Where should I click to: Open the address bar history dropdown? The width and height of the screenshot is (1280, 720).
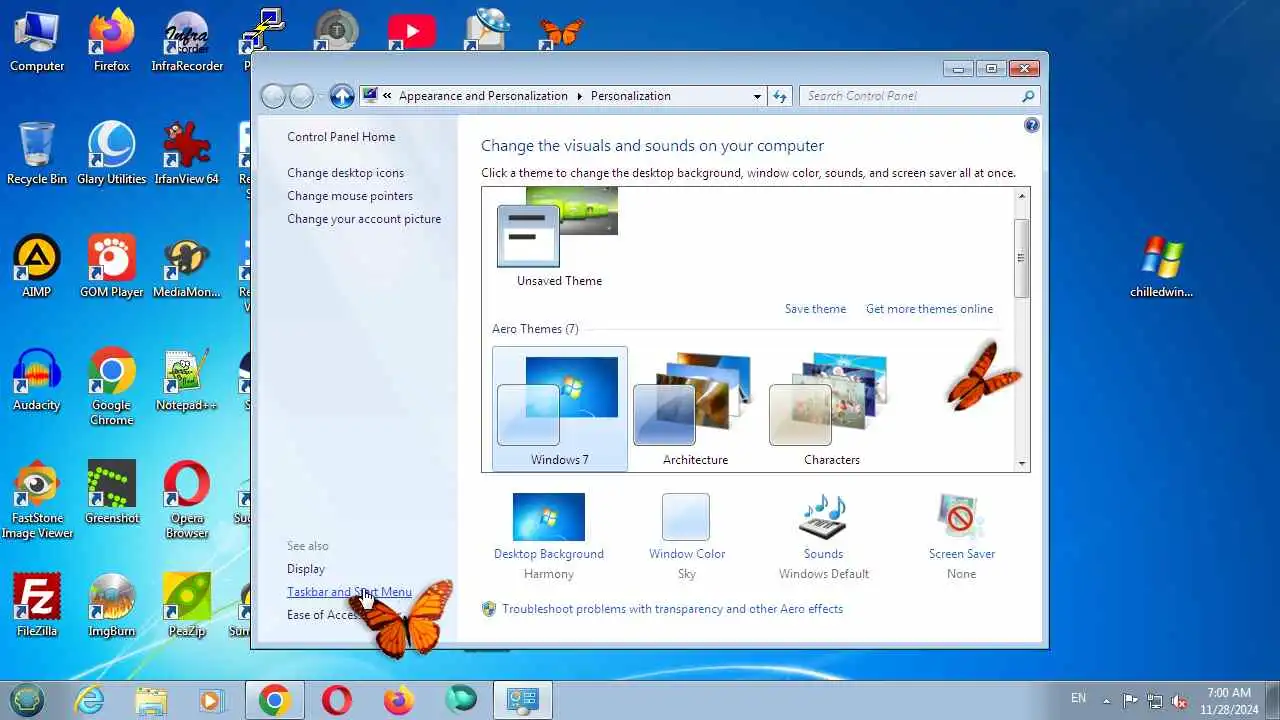tap(757, 96)
